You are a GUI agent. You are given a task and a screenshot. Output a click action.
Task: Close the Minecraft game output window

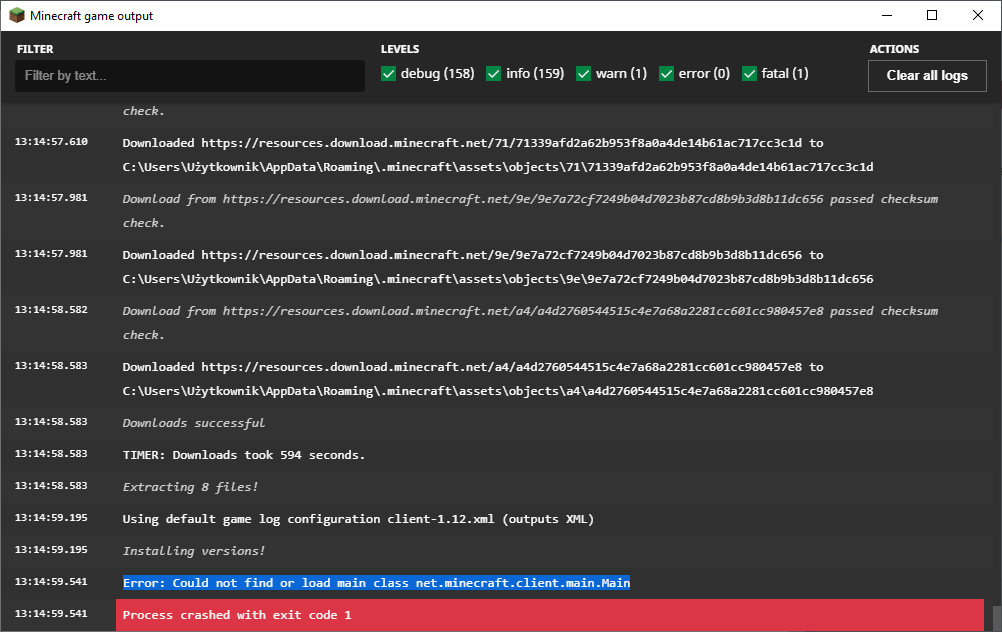pos(978,15)
